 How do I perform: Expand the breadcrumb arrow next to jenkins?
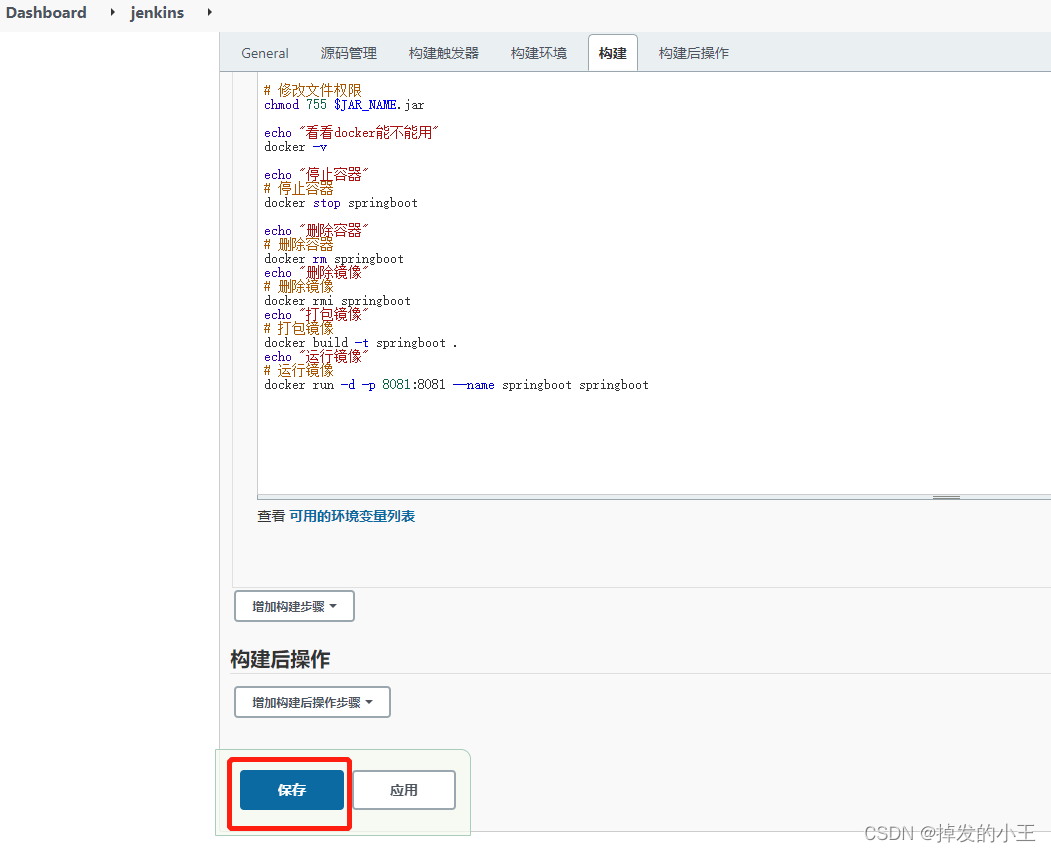tap(208, 14)
